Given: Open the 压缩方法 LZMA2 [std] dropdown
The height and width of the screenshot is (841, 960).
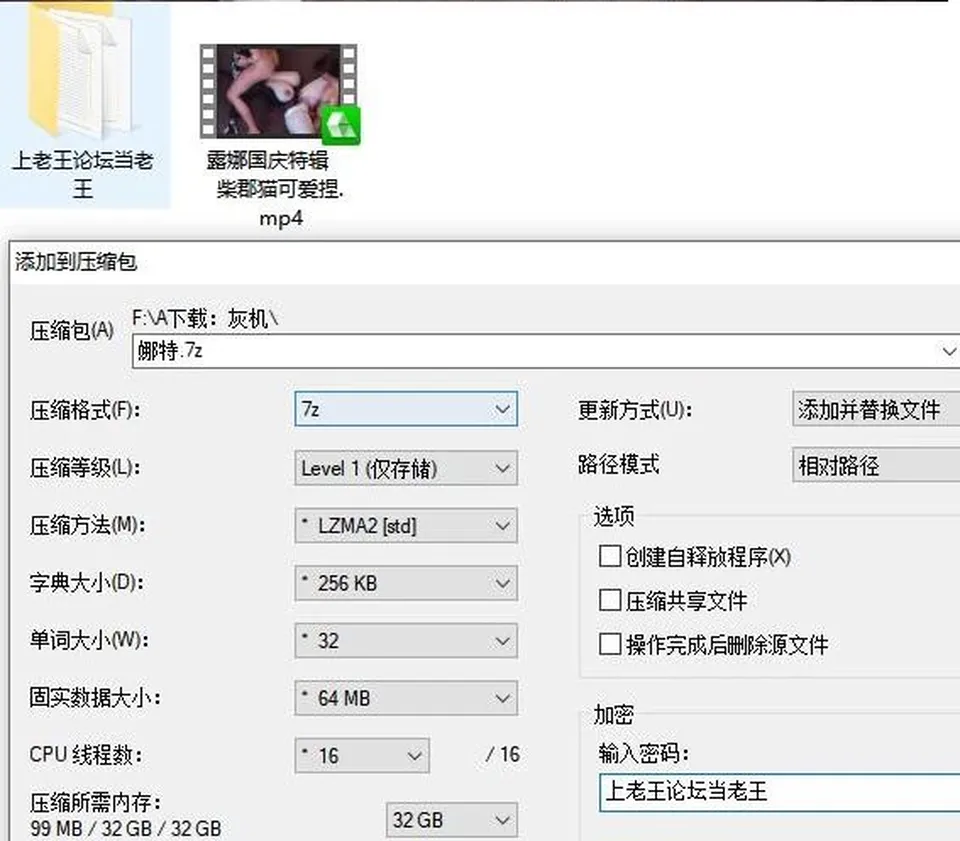Looking at the screenshot, I should [x=406, y=526].
